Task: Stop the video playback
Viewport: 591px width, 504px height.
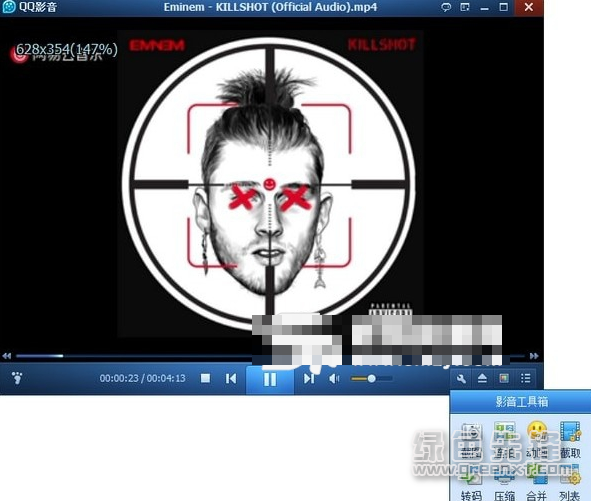Action: [x=205, y=378]
